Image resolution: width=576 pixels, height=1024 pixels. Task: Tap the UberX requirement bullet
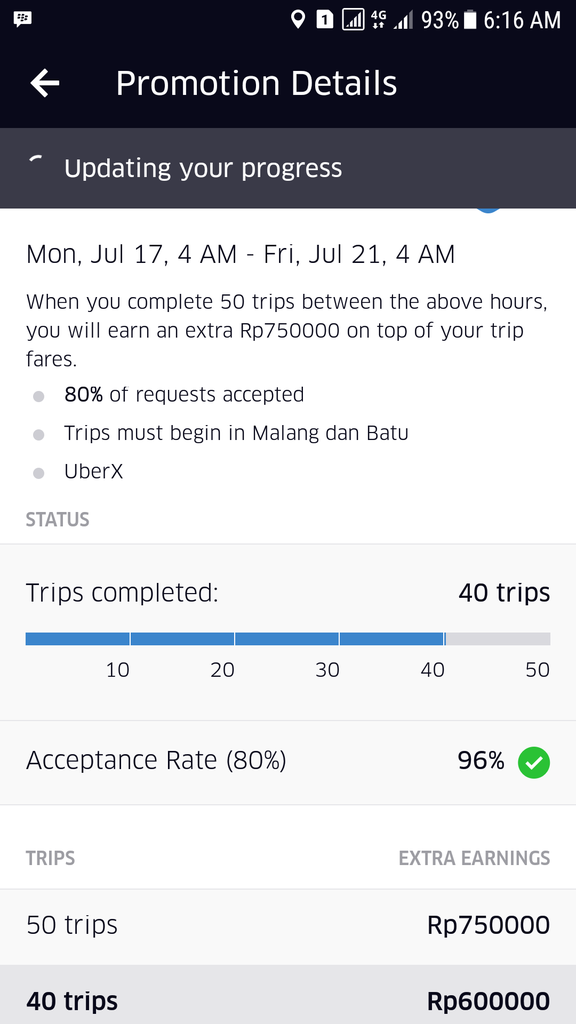[x=93, y=472]
